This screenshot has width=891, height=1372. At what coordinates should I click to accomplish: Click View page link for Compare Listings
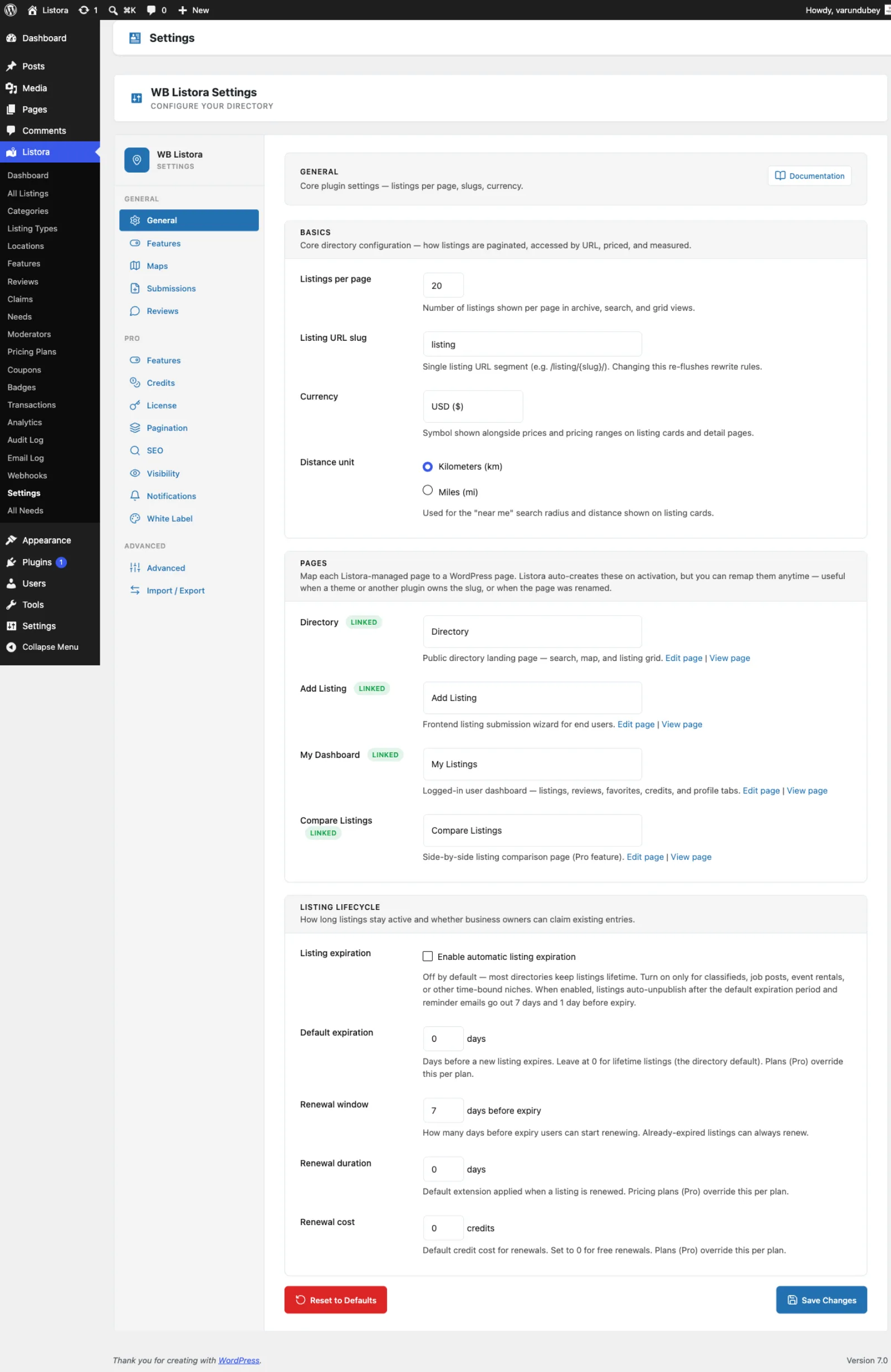692,857
